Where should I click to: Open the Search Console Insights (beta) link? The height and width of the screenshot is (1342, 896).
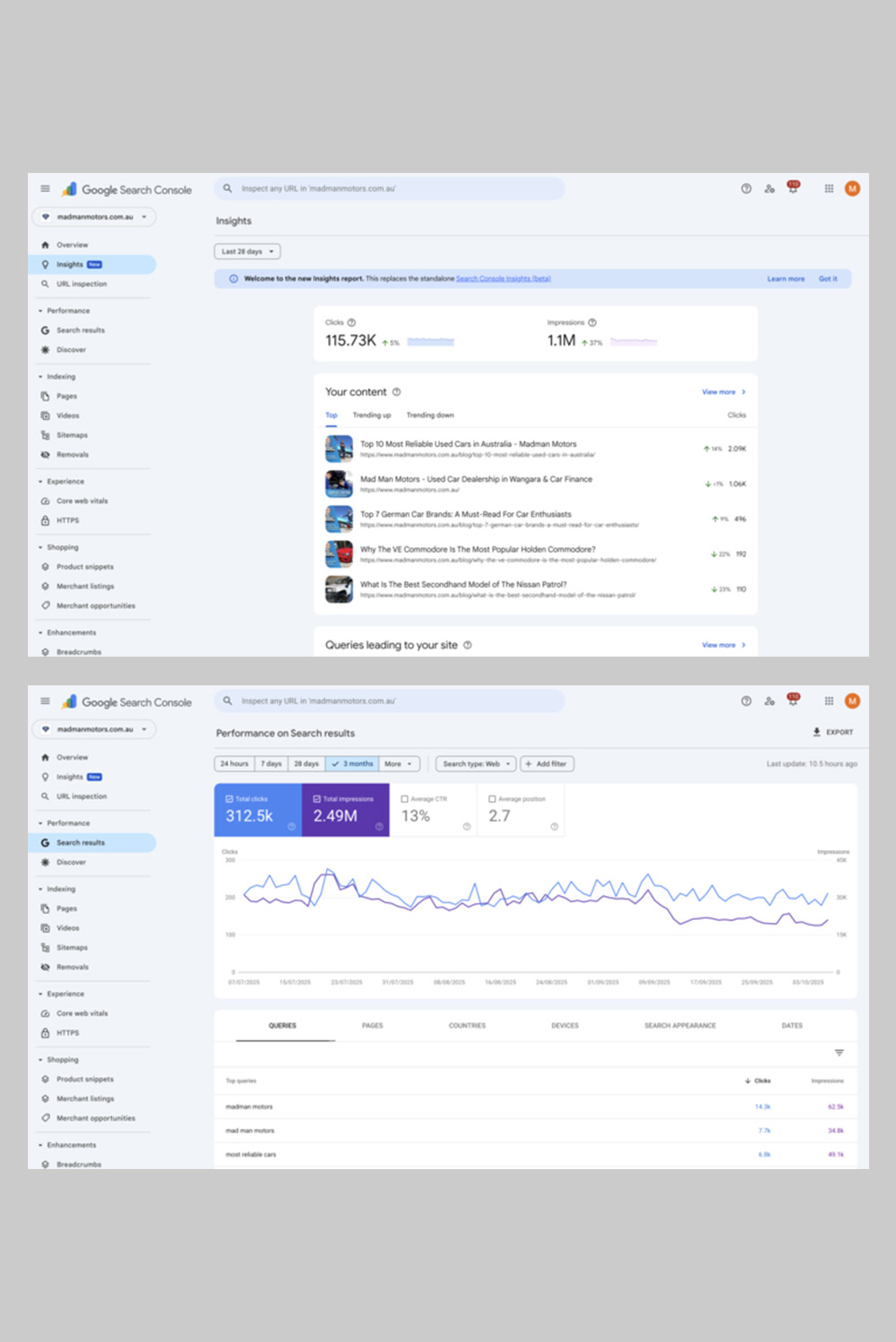pos(503,279)
